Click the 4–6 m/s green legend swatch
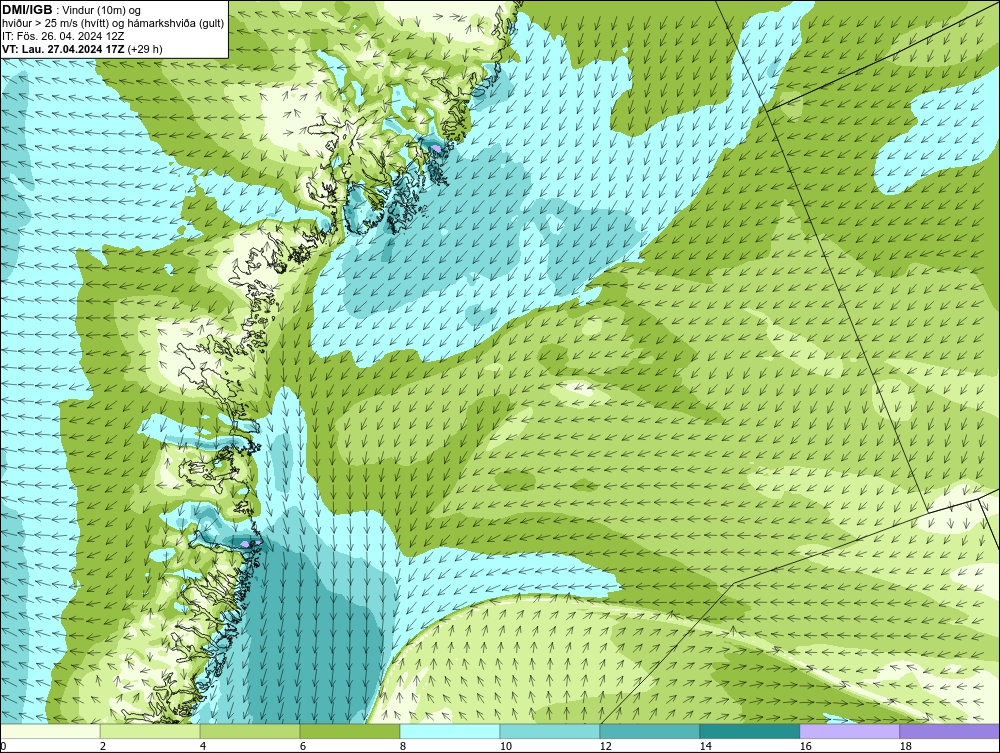This screenshot has height=753, width=1000. pyautogui.click(x=250, y=731)
